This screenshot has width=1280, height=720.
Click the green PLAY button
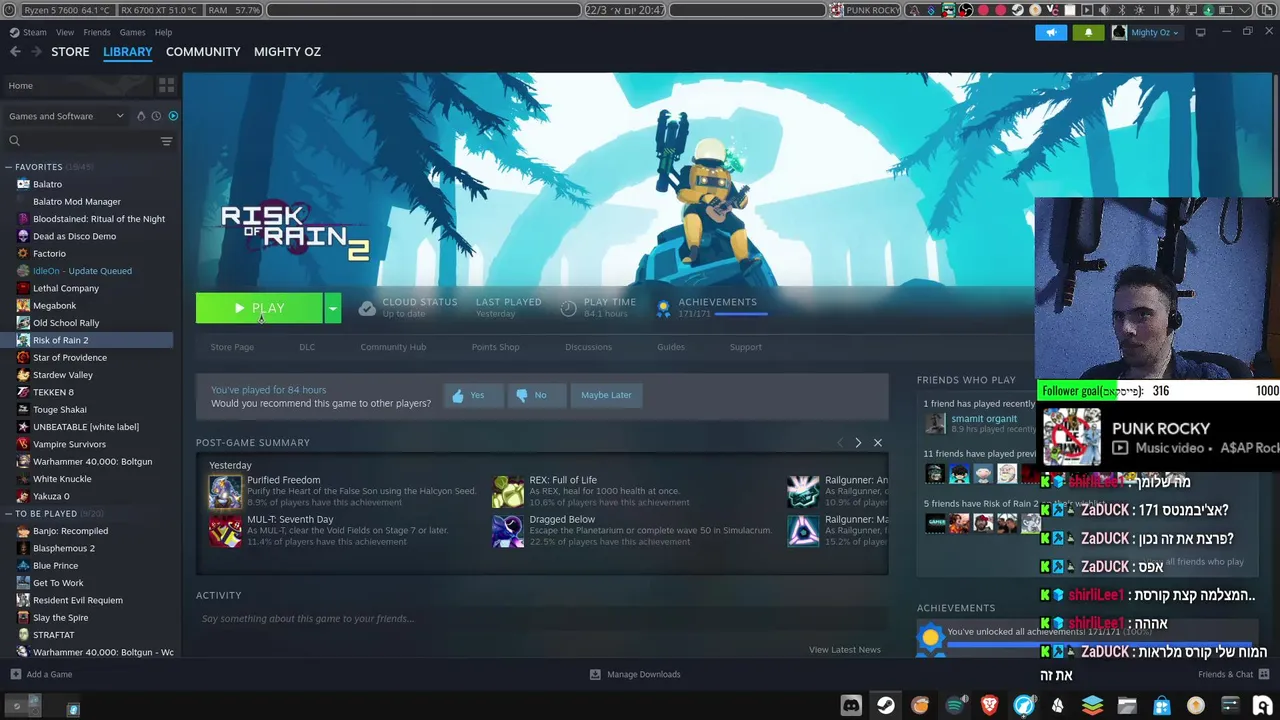[259, 308]
